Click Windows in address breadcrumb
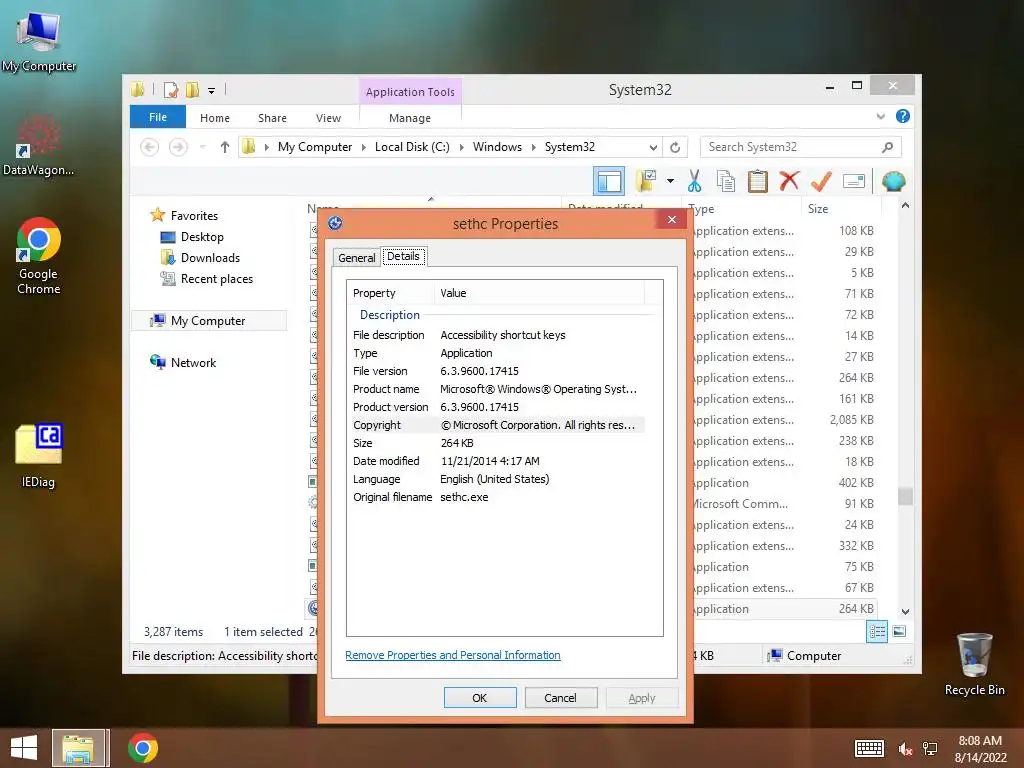The width and height of the screenshot is (1024, 768). 497,147
